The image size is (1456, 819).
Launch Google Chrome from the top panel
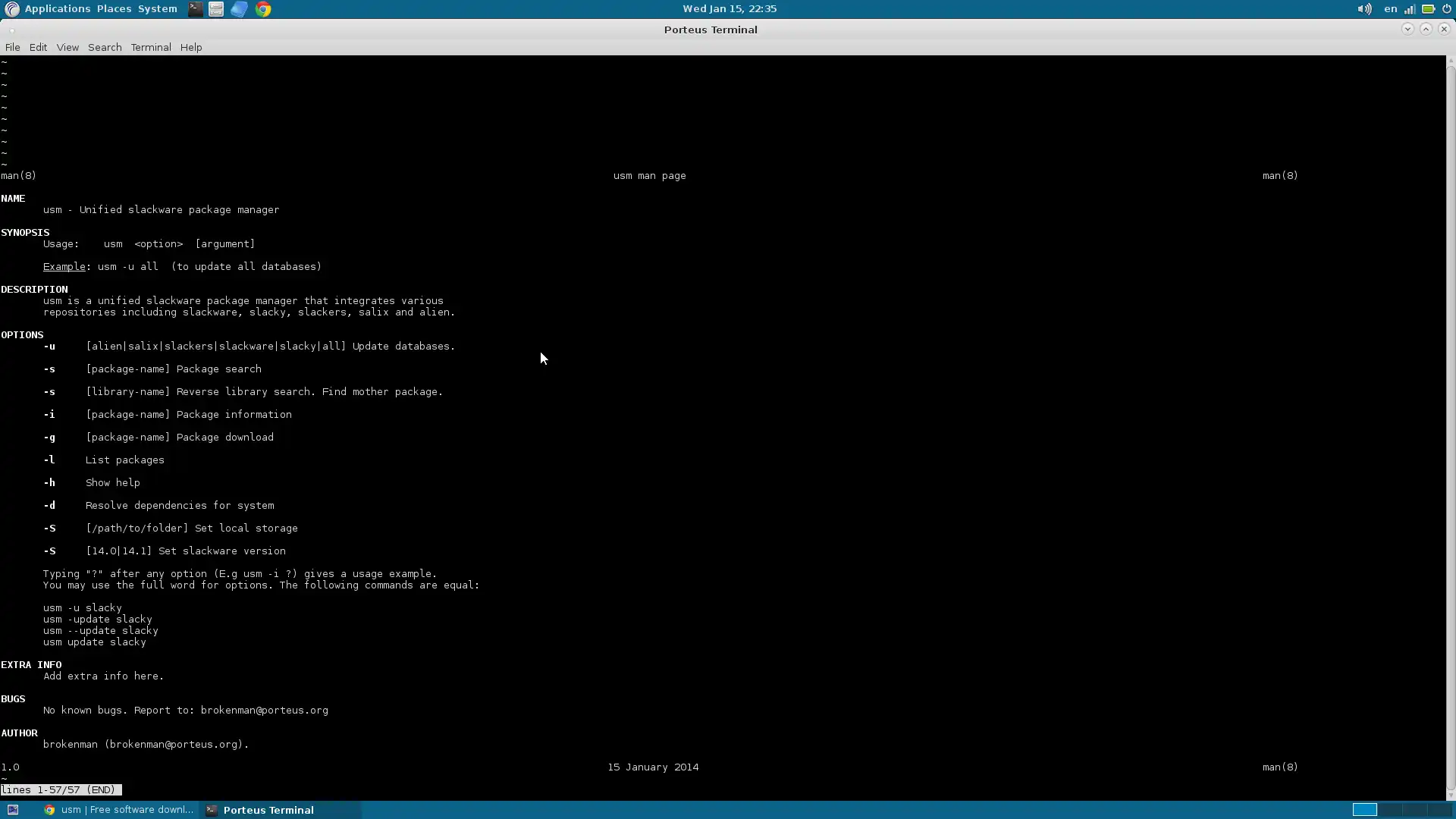[263, 9]
